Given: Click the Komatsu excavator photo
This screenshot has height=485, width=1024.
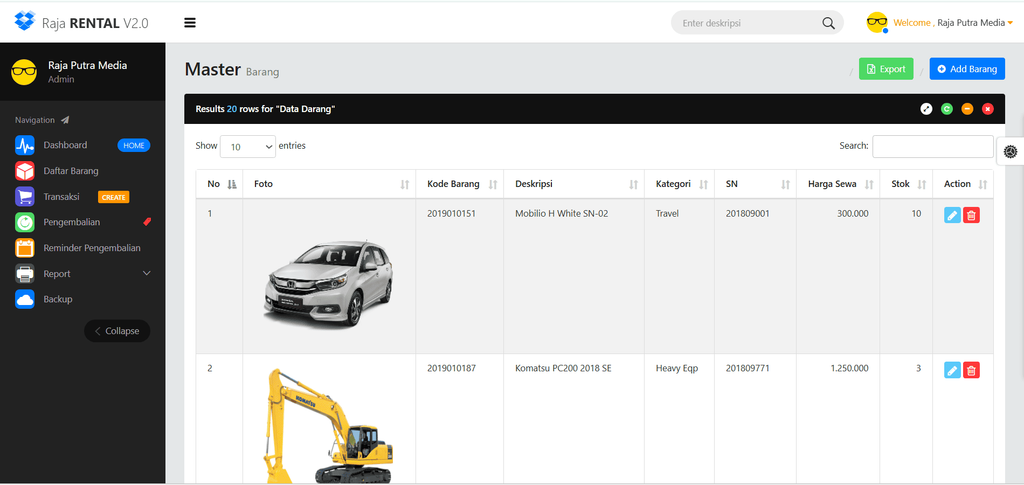Looking at the screenshot, I should point(329,426).
